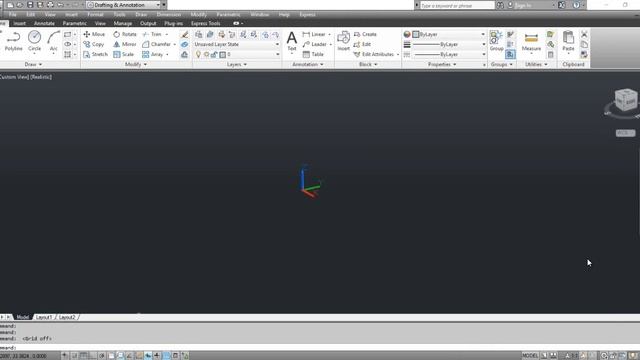Click the Cut scissors icon in Clipboard panel

point(584,34)
